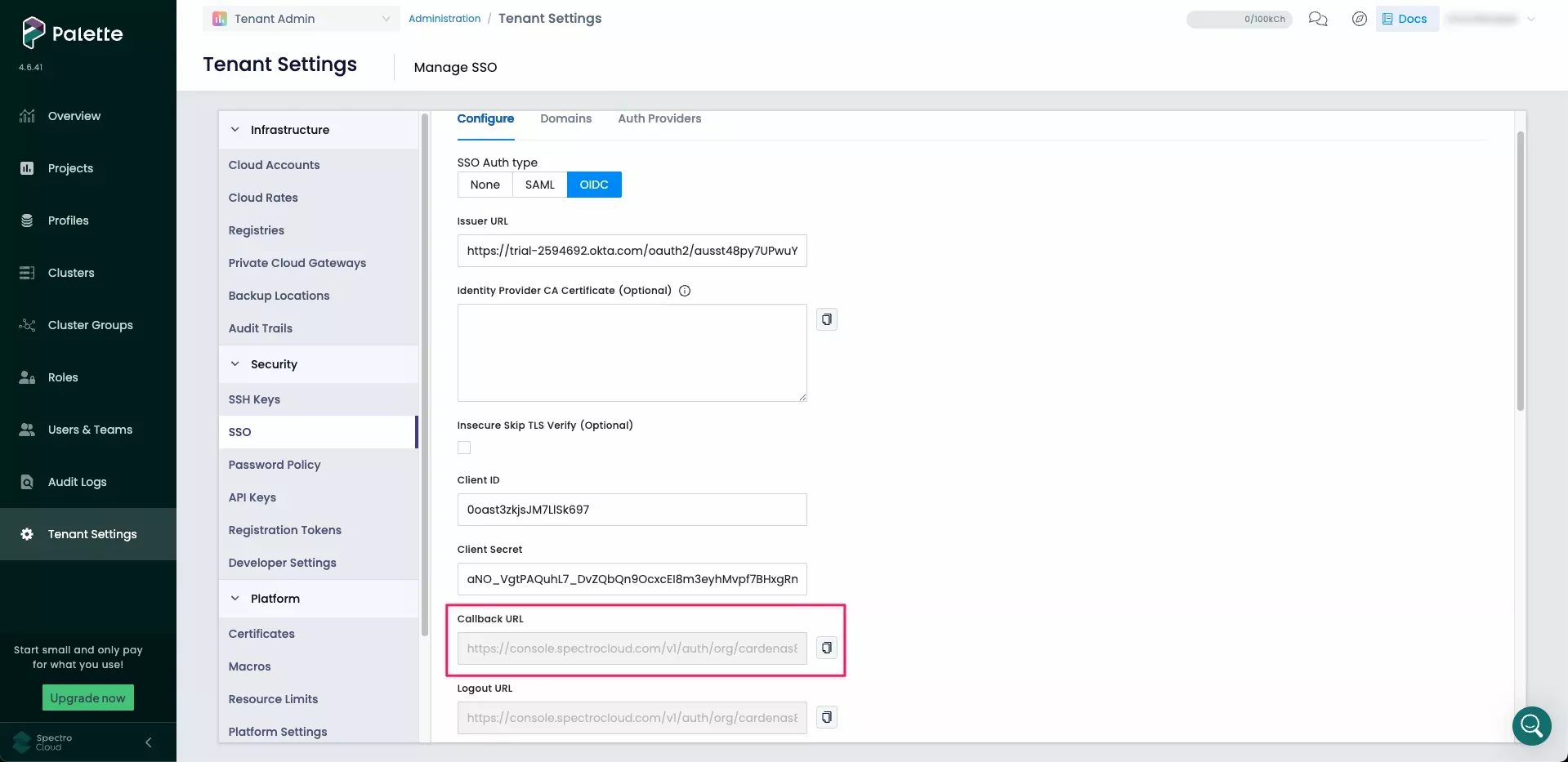The height and width of the screenshot is (762, 1568).
Task: Open Cluster Groups from the sidebar
Action: (89, 324)
